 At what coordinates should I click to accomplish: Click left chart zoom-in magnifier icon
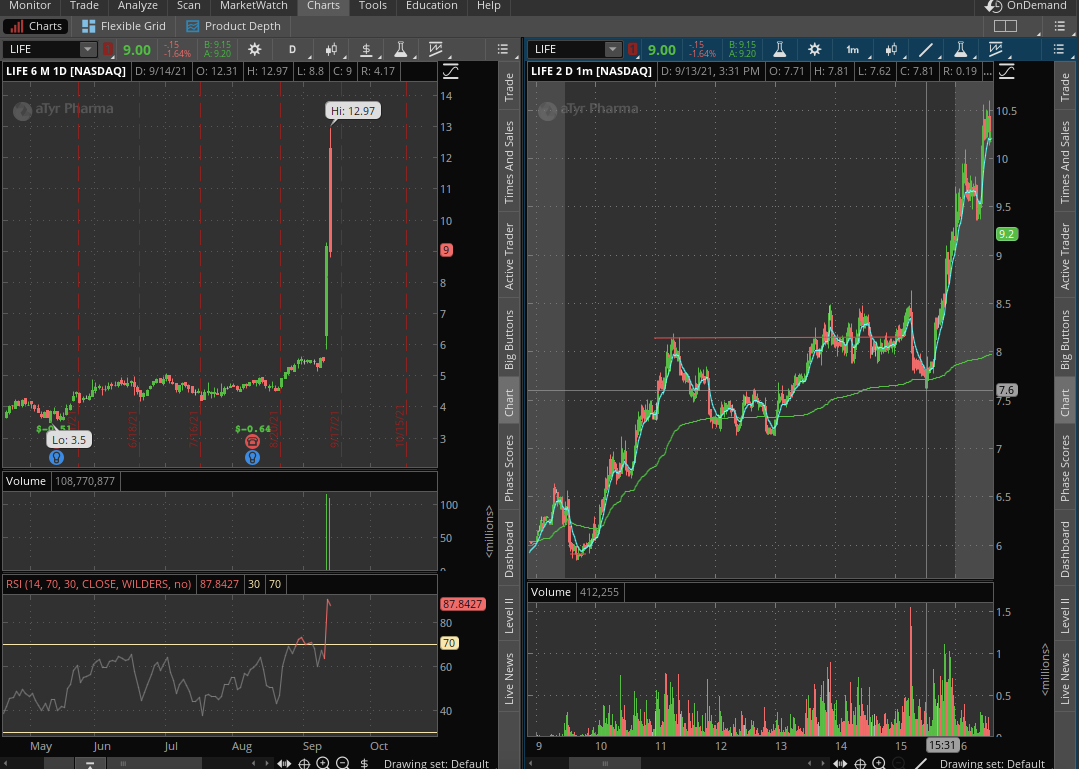coord(323,763)
